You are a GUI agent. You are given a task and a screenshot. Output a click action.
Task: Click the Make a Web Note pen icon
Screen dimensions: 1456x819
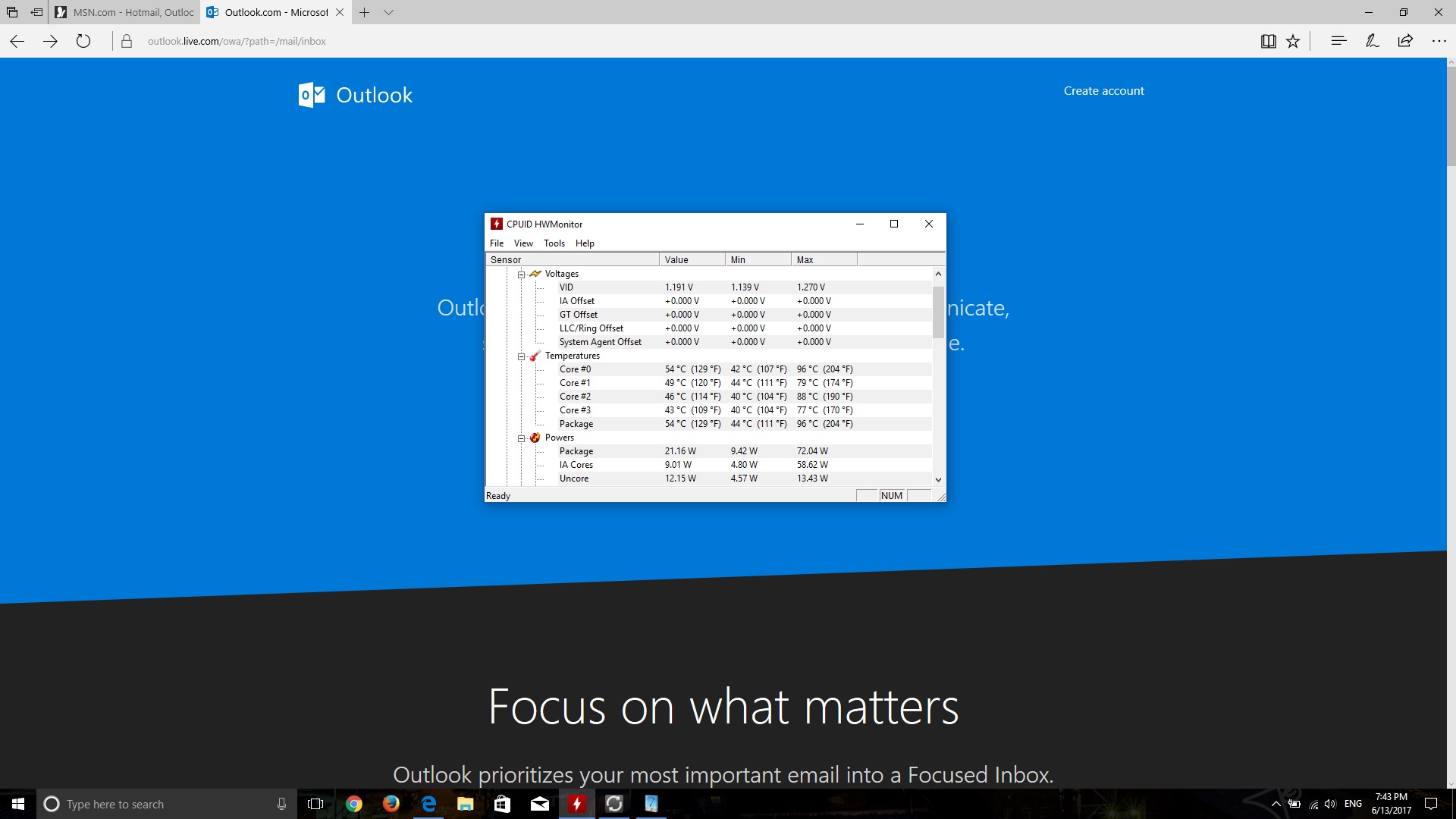point(1372,41)
